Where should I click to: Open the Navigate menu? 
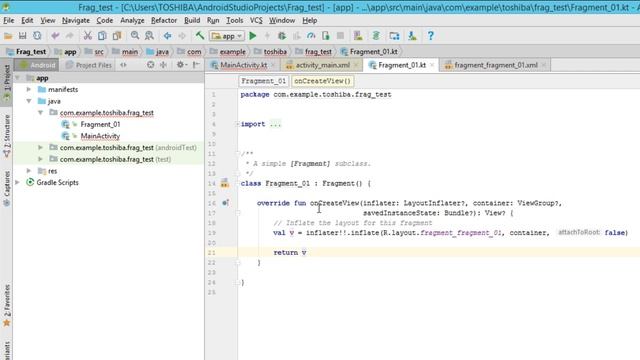[76, 20]
